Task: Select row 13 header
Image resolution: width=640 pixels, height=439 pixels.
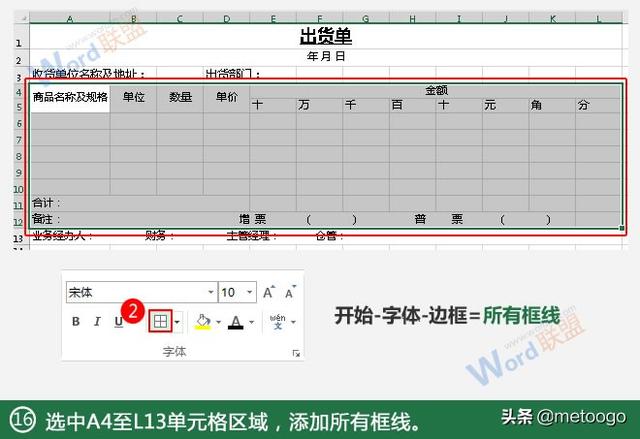Action: [19, 238]
